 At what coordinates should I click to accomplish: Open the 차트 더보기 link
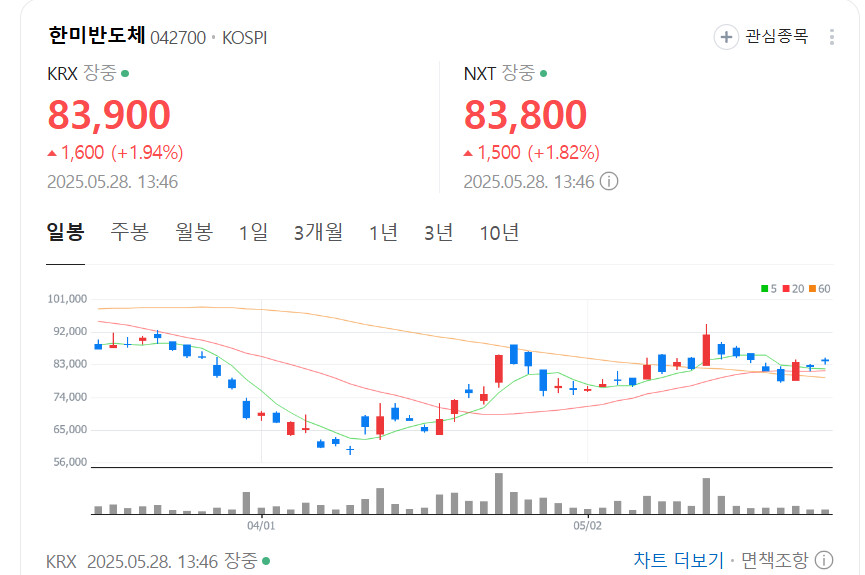point(679,560)
